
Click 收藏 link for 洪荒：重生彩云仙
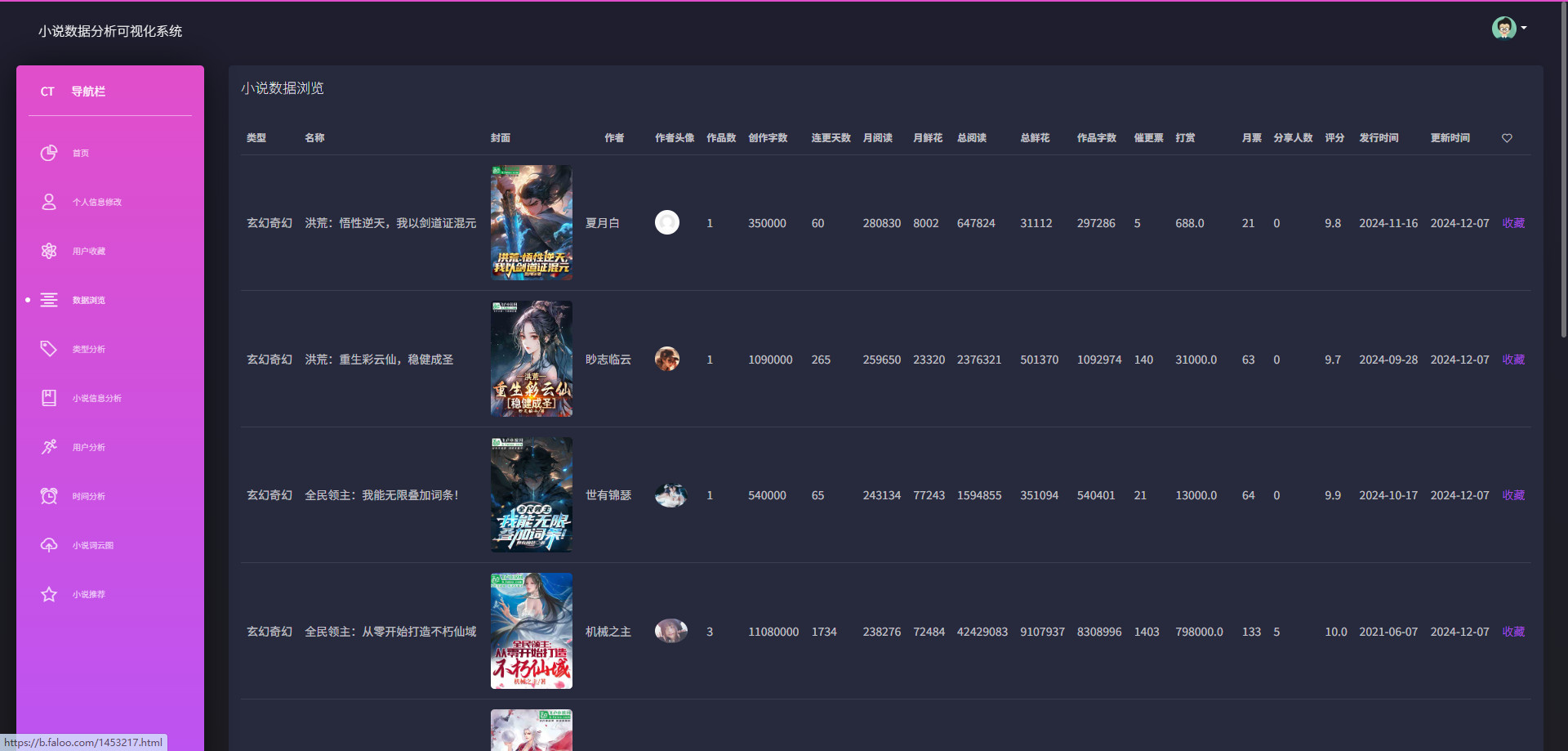[x=1513, y=360]
